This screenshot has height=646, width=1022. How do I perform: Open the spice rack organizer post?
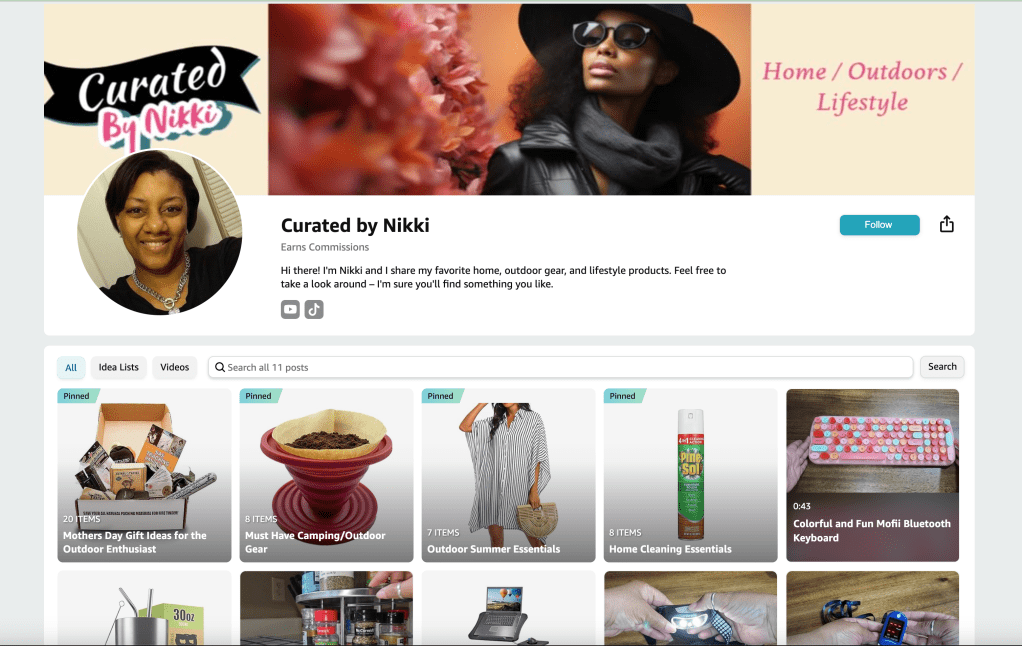(327, 608)
